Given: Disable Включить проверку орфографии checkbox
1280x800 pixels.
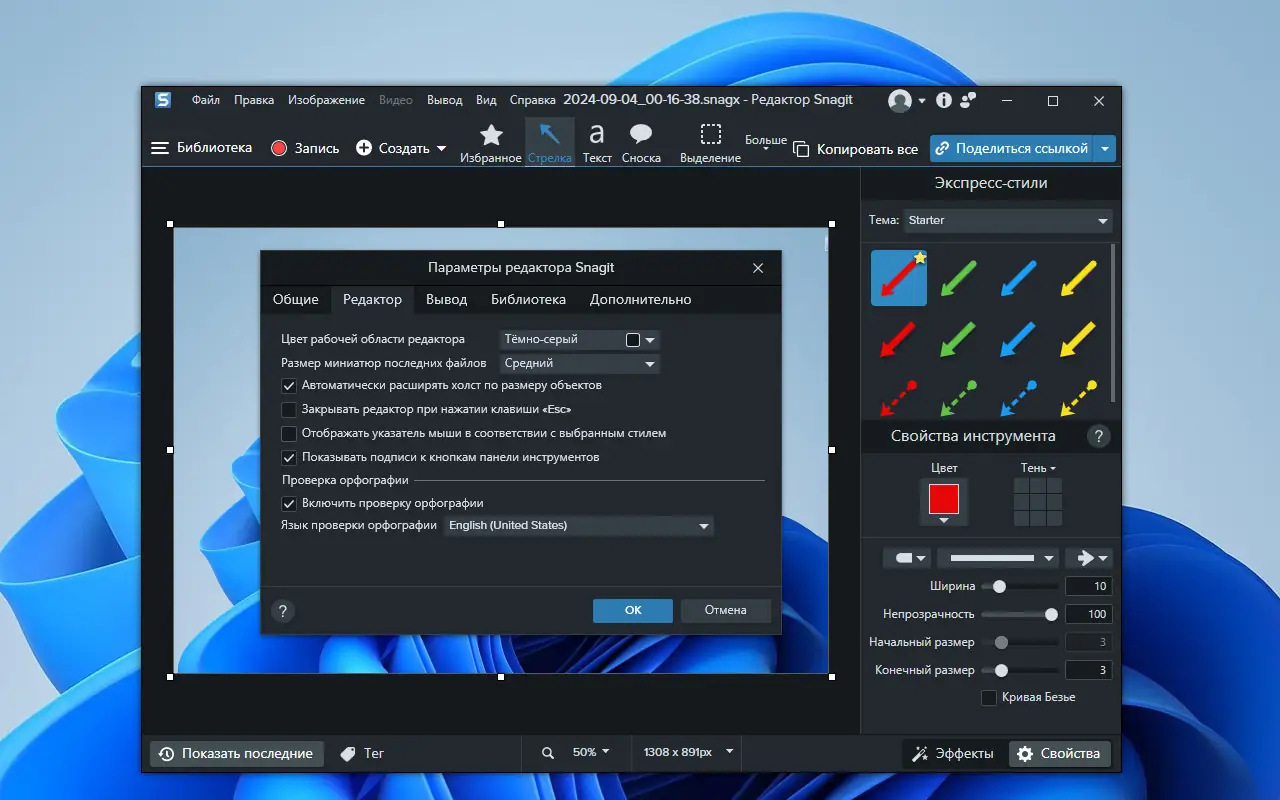Looking at the screenshot, I should (x=289, y=503).
